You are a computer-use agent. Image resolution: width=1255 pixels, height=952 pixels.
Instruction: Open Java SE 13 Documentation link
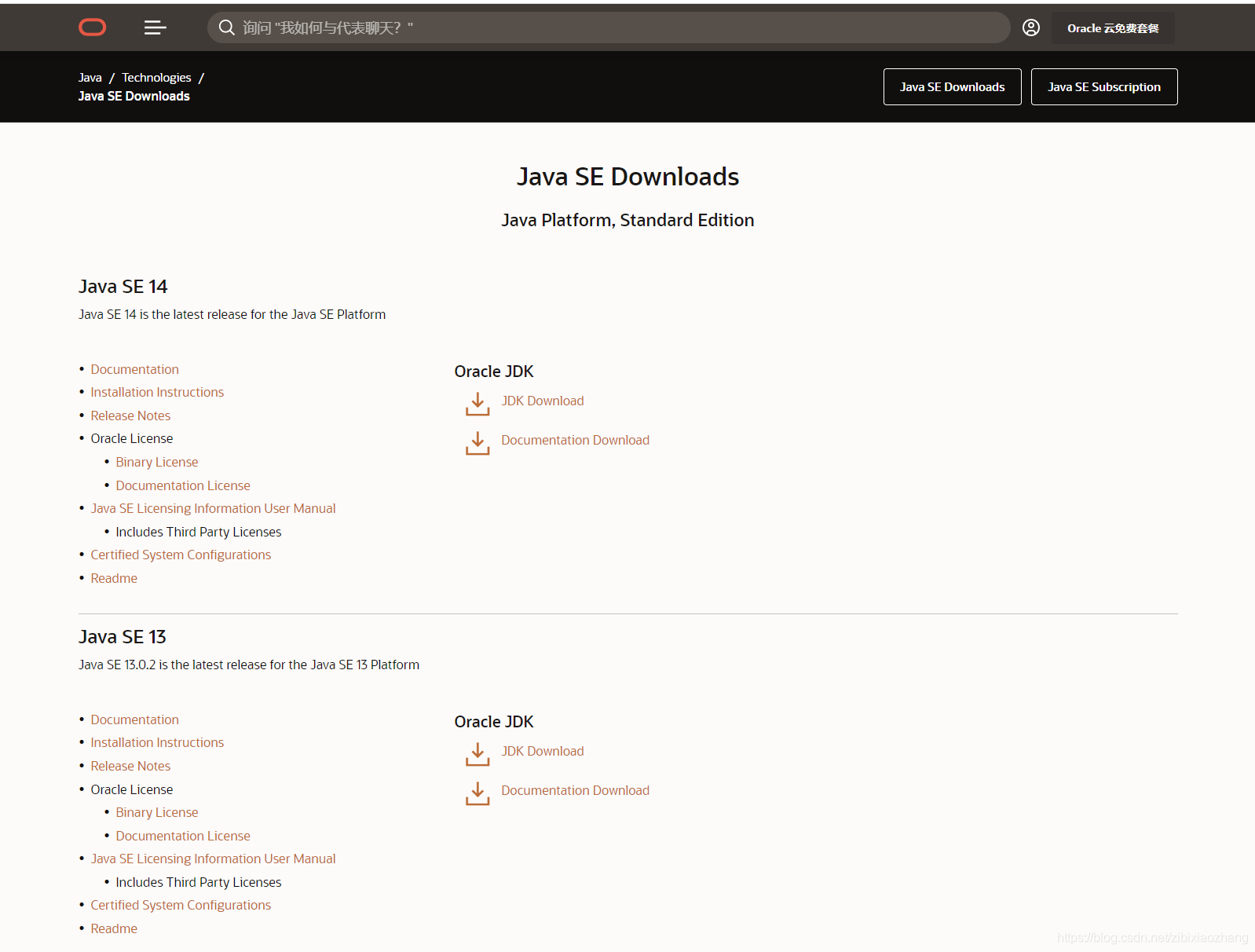click(x=134, y=719)
